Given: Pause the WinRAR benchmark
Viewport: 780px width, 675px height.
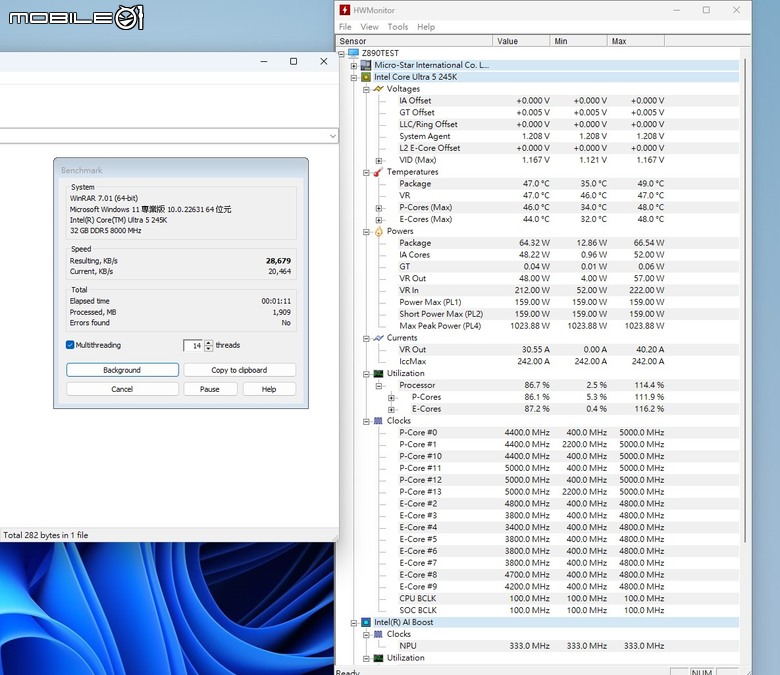Looking at the screenshot, I should point(210,389).
